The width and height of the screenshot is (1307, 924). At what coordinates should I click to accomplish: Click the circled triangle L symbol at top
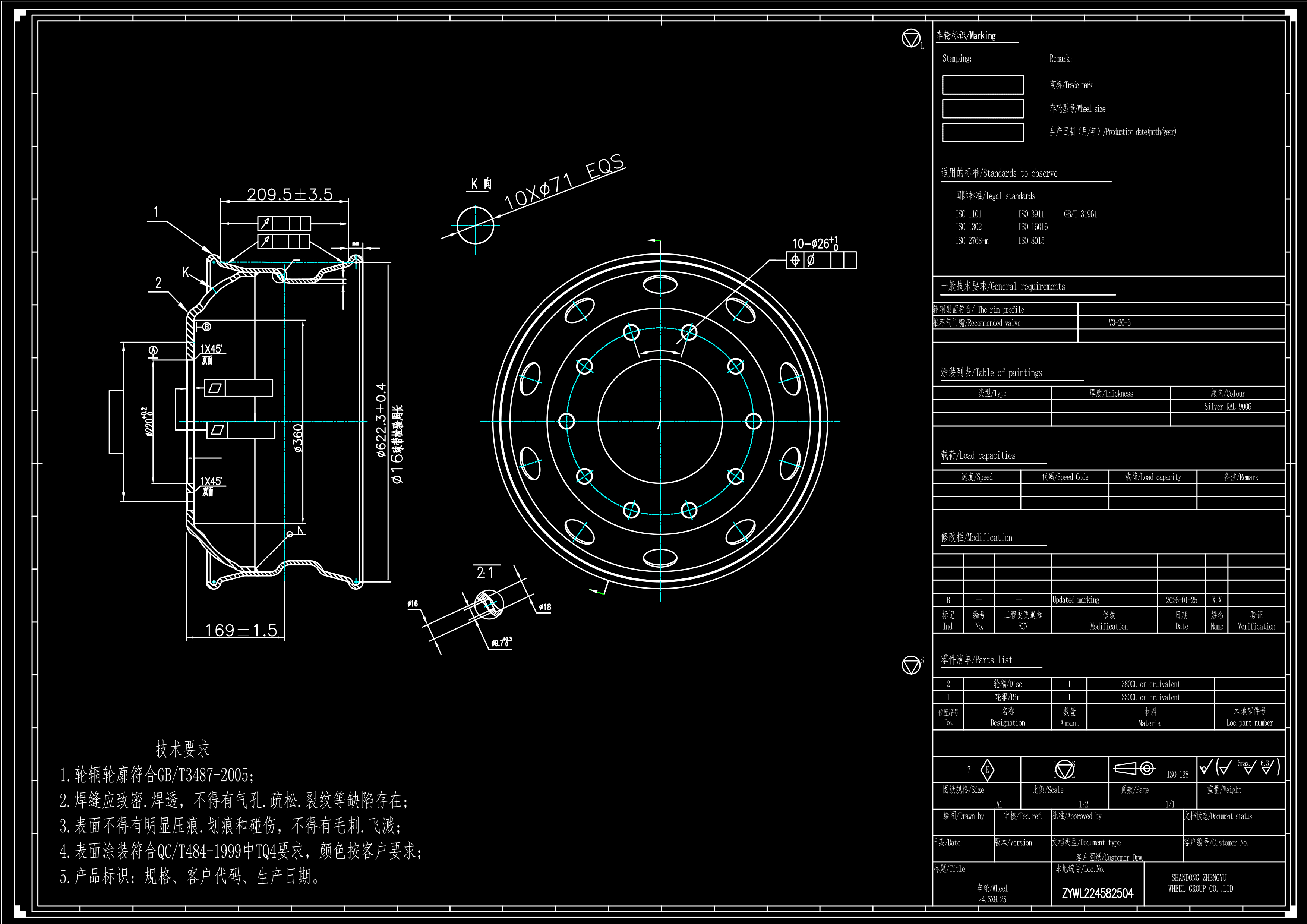pyautogui.click(x=911, y=39)
